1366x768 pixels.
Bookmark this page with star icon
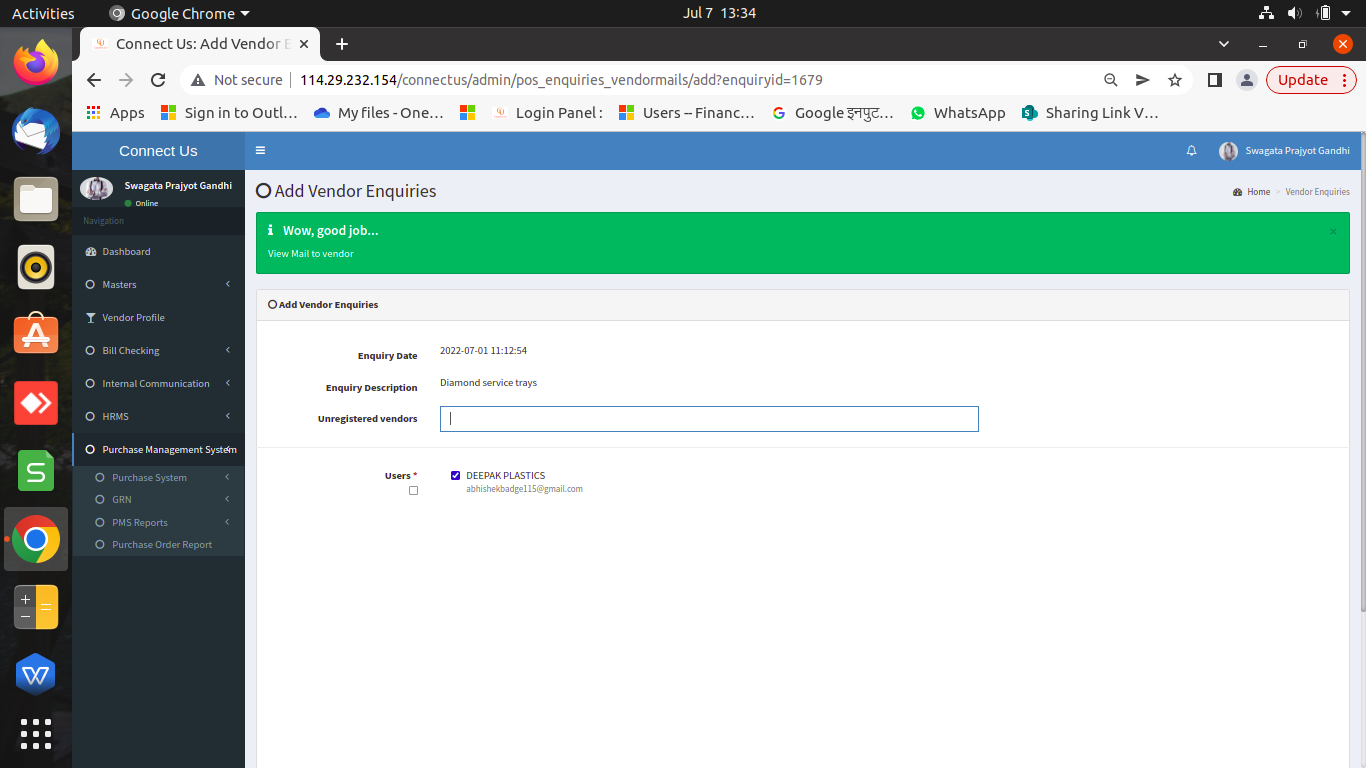(x=1175, y=80)
